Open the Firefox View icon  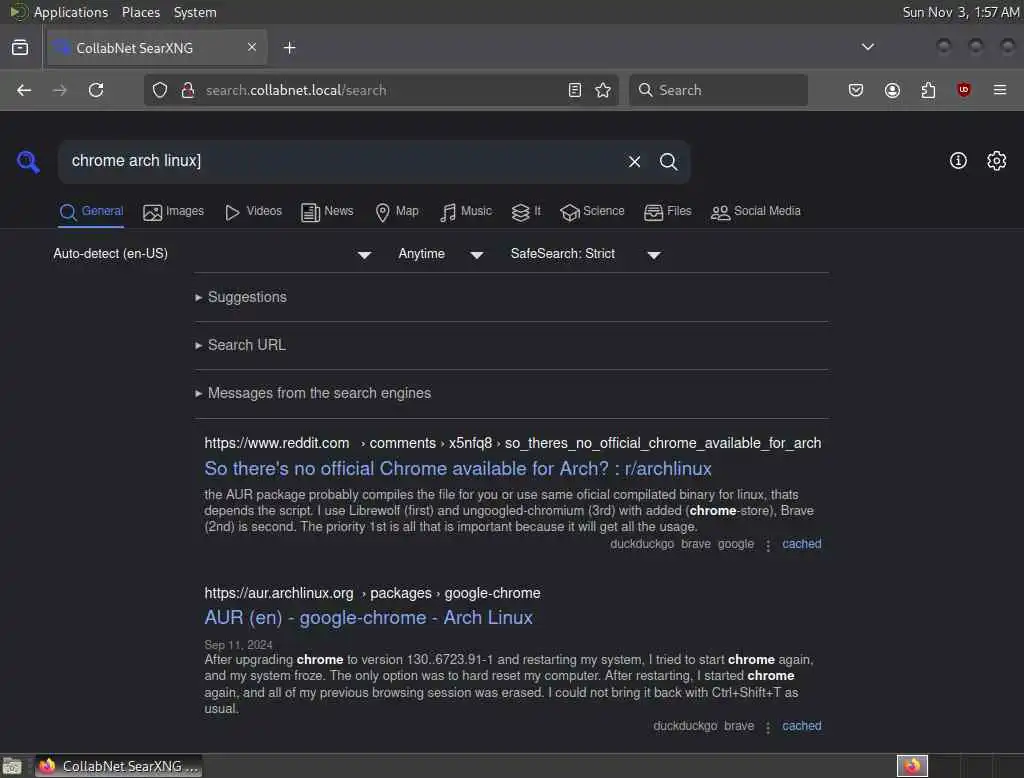click(20, 48)
